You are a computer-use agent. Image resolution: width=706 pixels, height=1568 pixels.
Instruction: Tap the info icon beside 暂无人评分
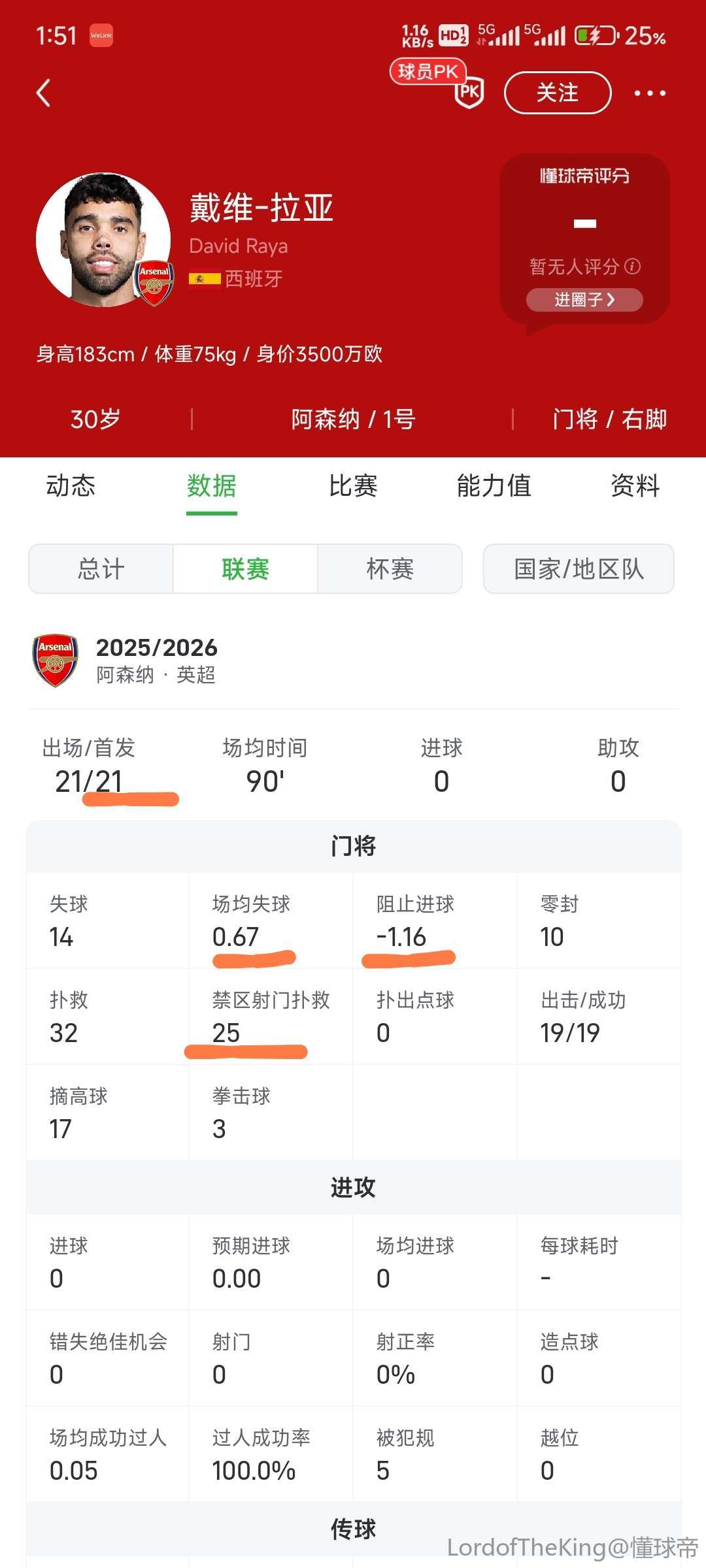point(633,266)
